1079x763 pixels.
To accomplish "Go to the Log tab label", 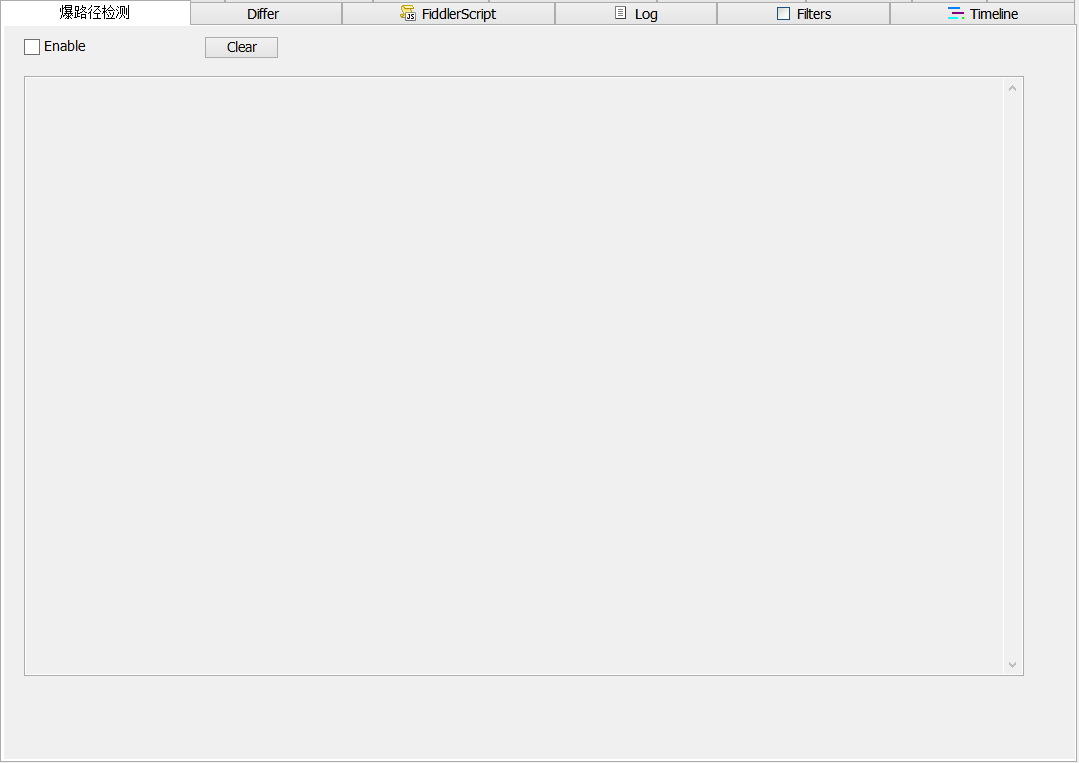I will 646,14.
